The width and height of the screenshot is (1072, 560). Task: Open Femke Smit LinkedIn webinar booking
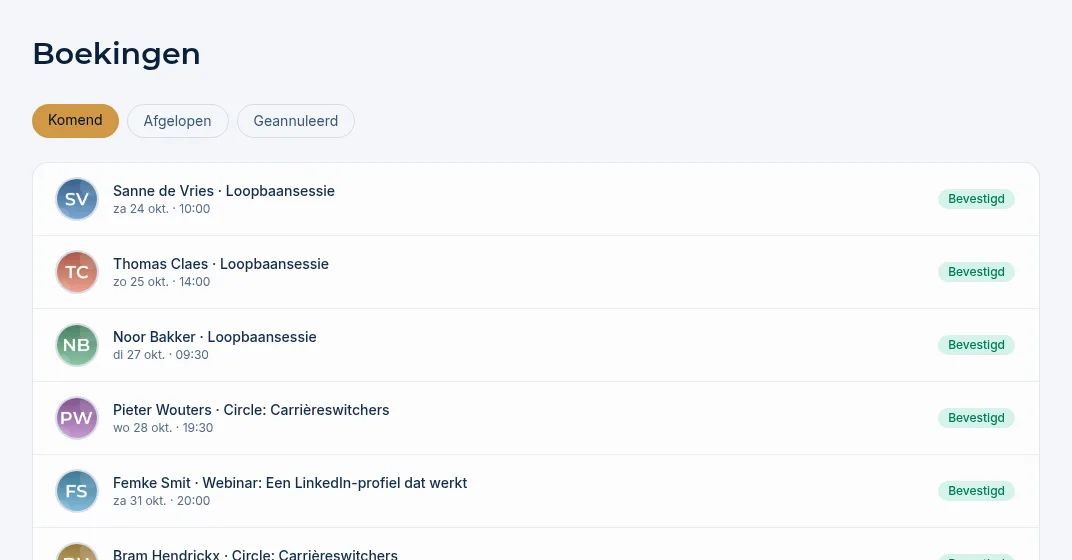pos(536,491)
